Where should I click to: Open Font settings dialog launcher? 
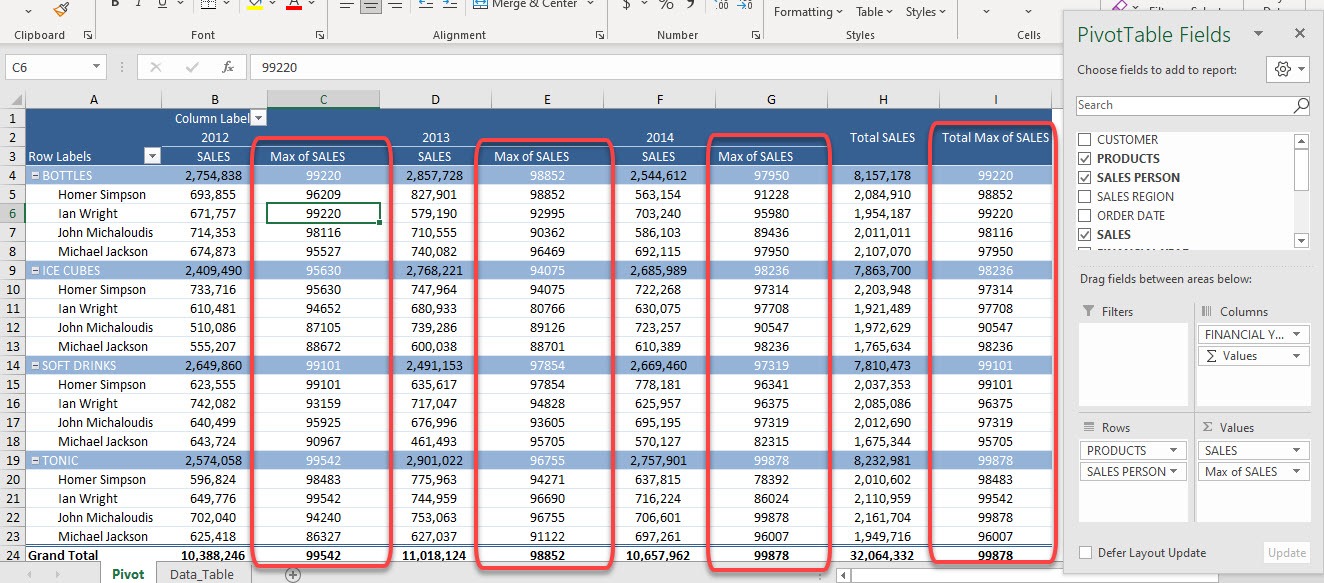click(x=320, y=35)
